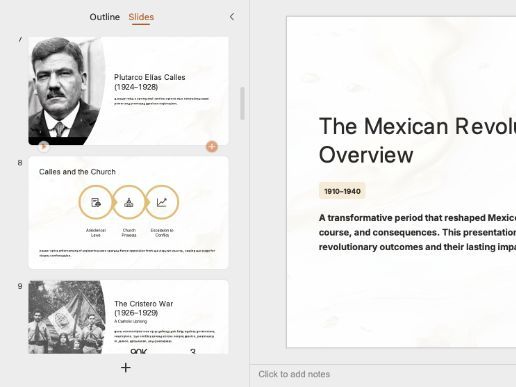Click the chart circle icon on slide 8
Viewport: 516px width, 387px height.
(x=162, y=202)
